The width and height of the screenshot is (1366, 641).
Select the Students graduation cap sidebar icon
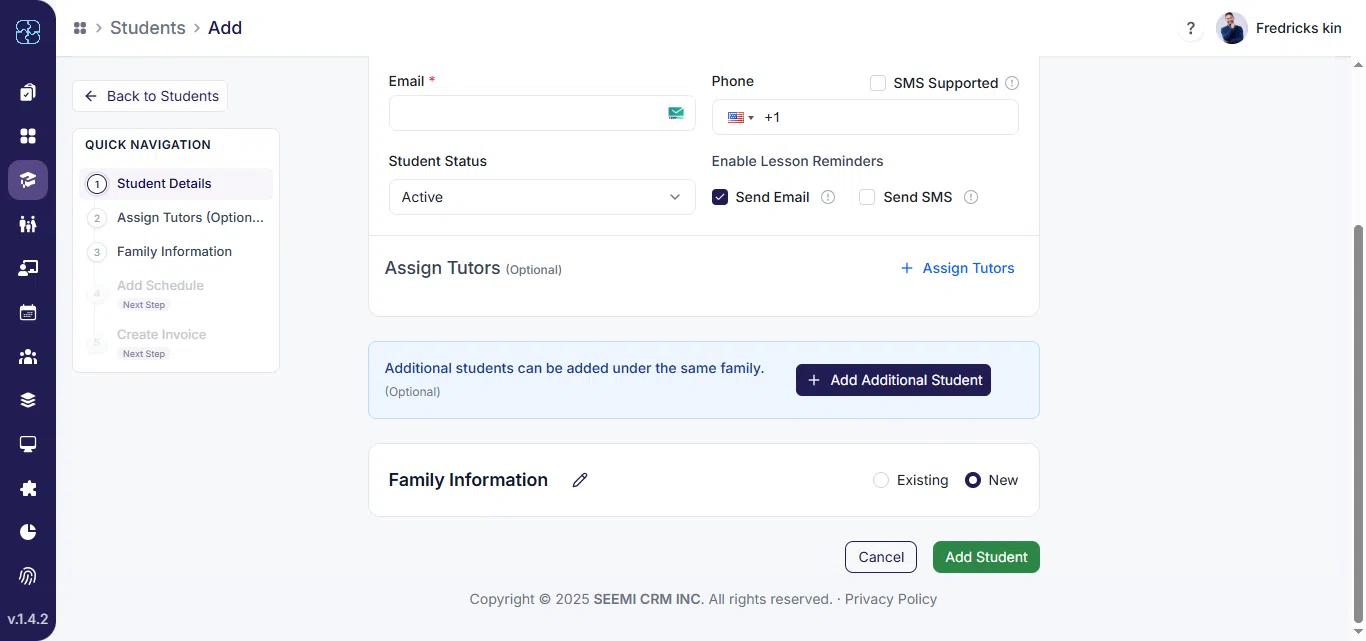coord(28,180)
